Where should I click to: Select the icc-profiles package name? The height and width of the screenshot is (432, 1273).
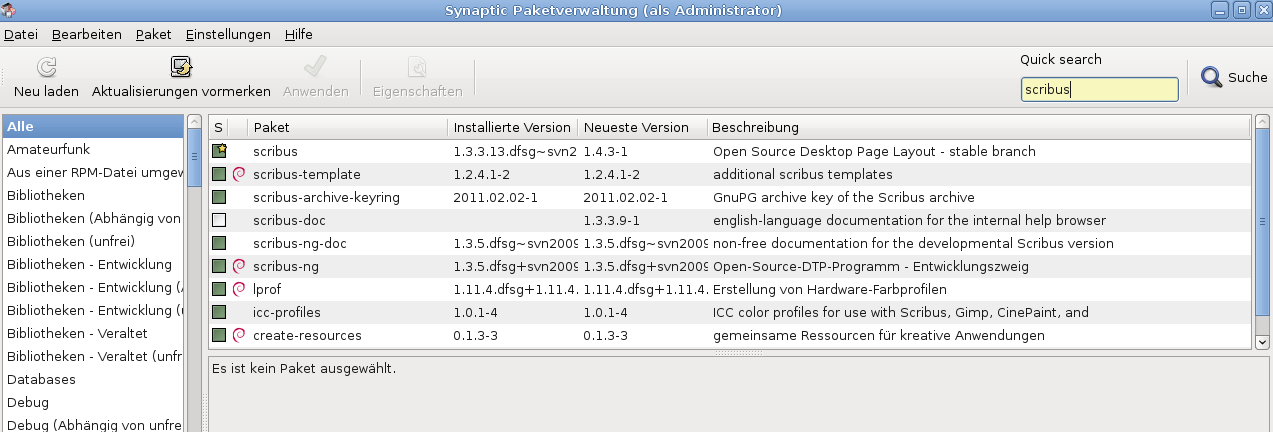click(287, 312)
